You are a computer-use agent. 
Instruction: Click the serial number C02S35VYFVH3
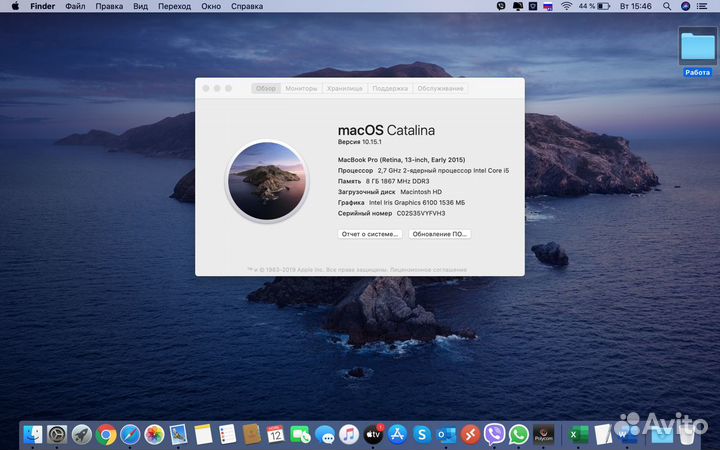pyautogui.click(x=421, y=214)
